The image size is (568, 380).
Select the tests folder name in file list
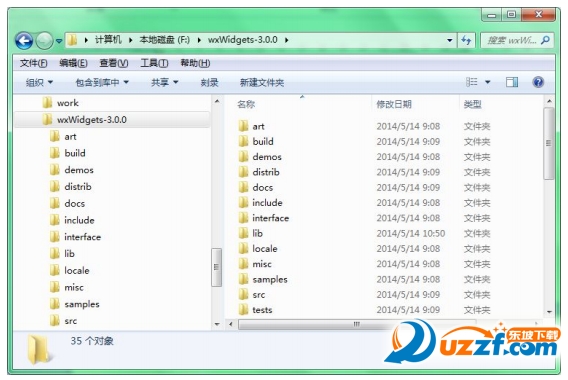(x=262, y=310)
